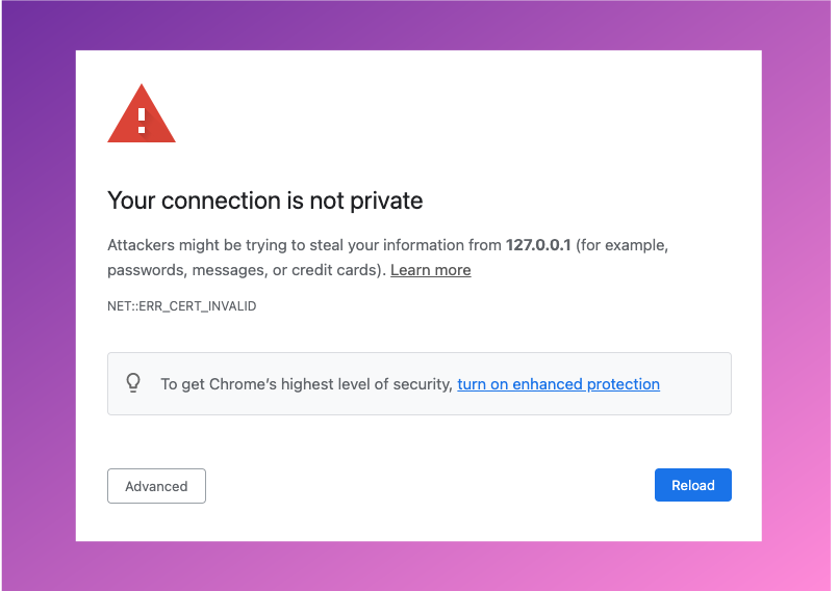Click the word enhanced in the protection link
The width and height of the screenshot is (831, 591).
(x=547, y=384)
